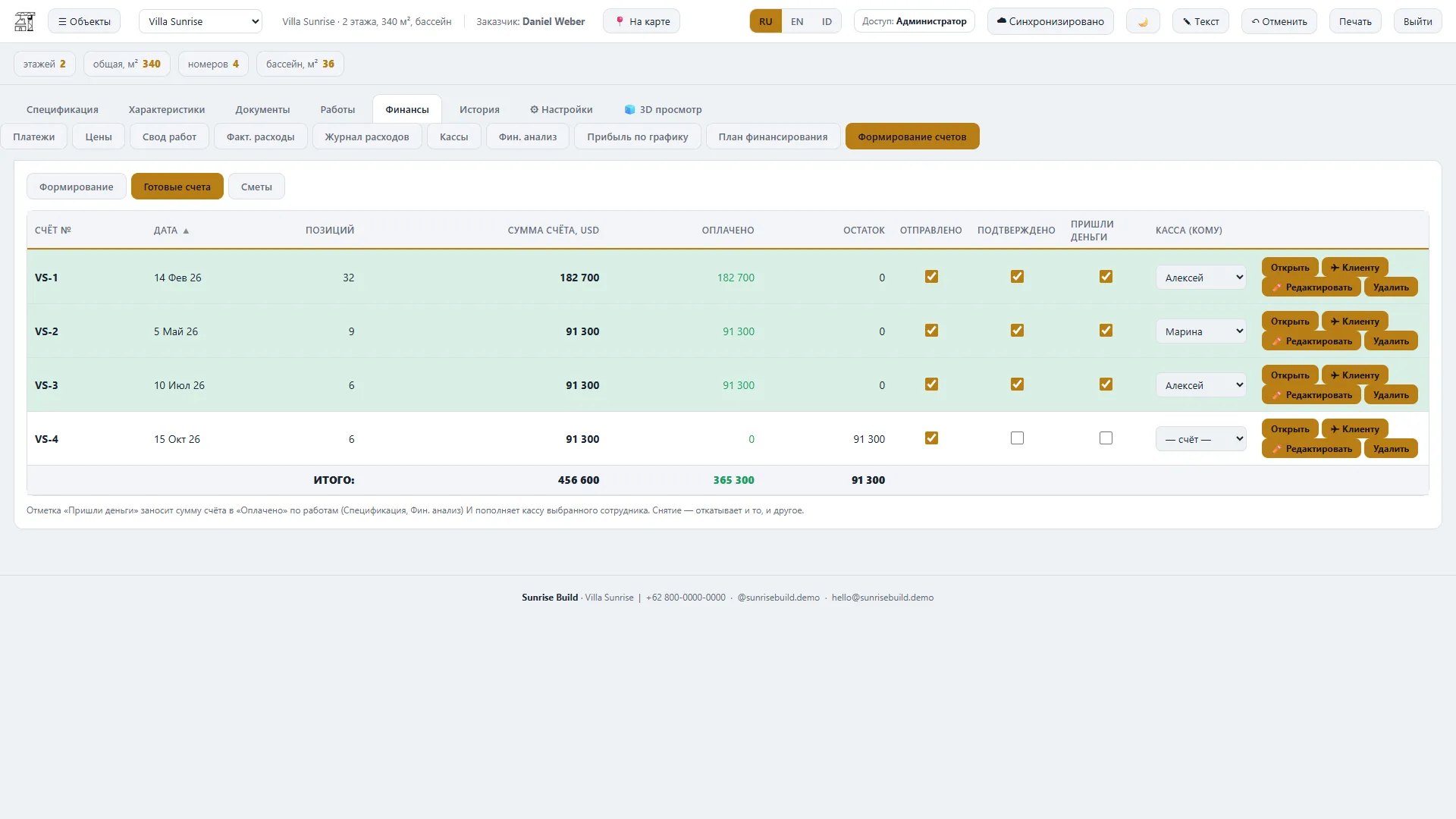Send invoice VS-1 to client
Screen dimensions: 1456x819
click(1354, 267)
